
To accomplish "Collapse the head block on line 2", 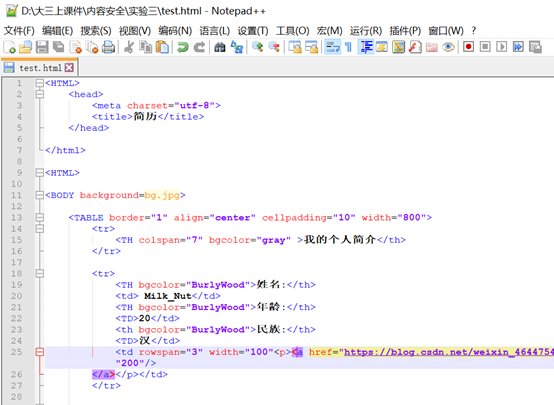I will pos(40,94).
